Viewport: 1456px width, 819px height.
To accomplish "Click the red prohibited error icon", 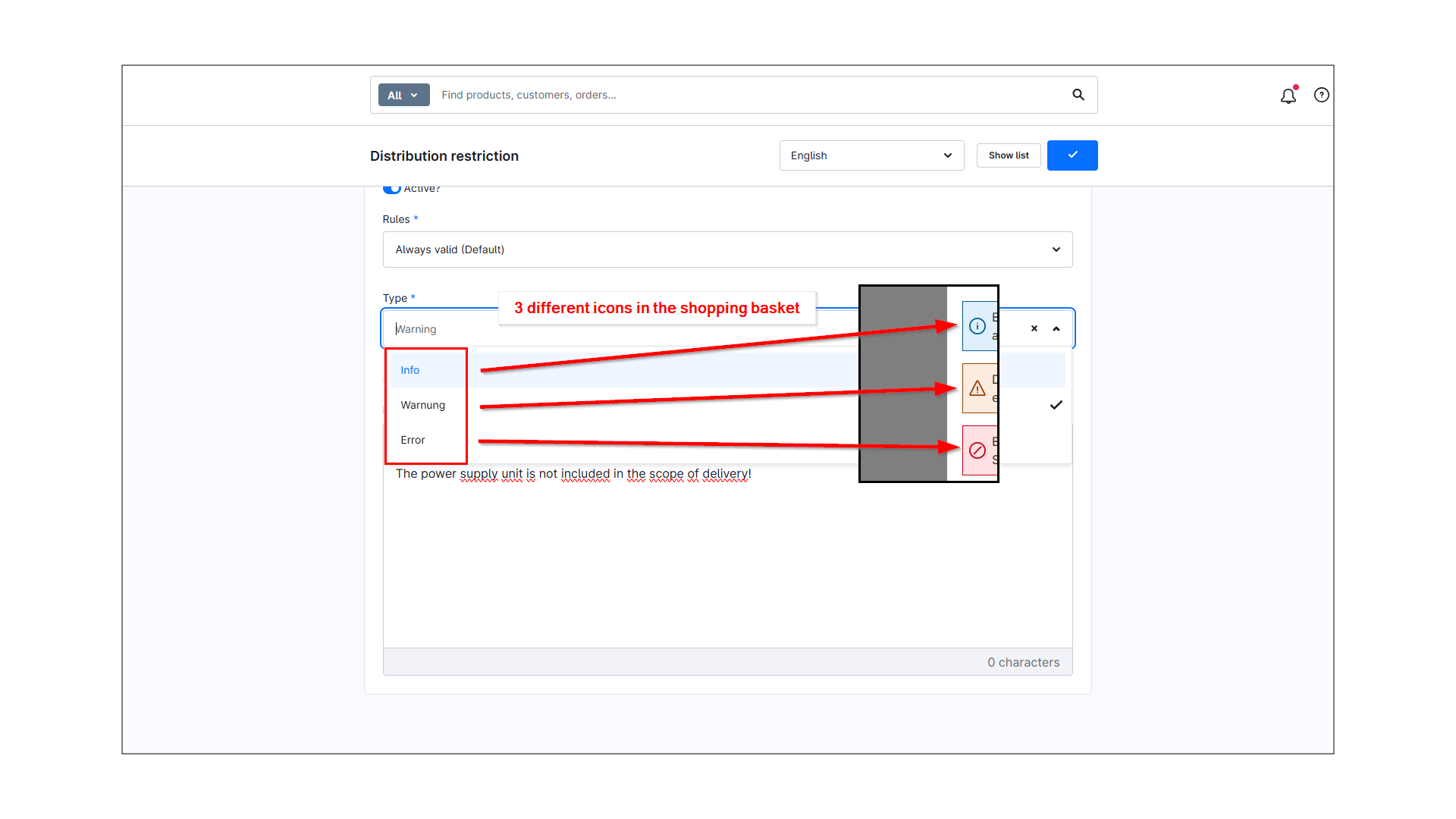I will (x=977, y=450).
